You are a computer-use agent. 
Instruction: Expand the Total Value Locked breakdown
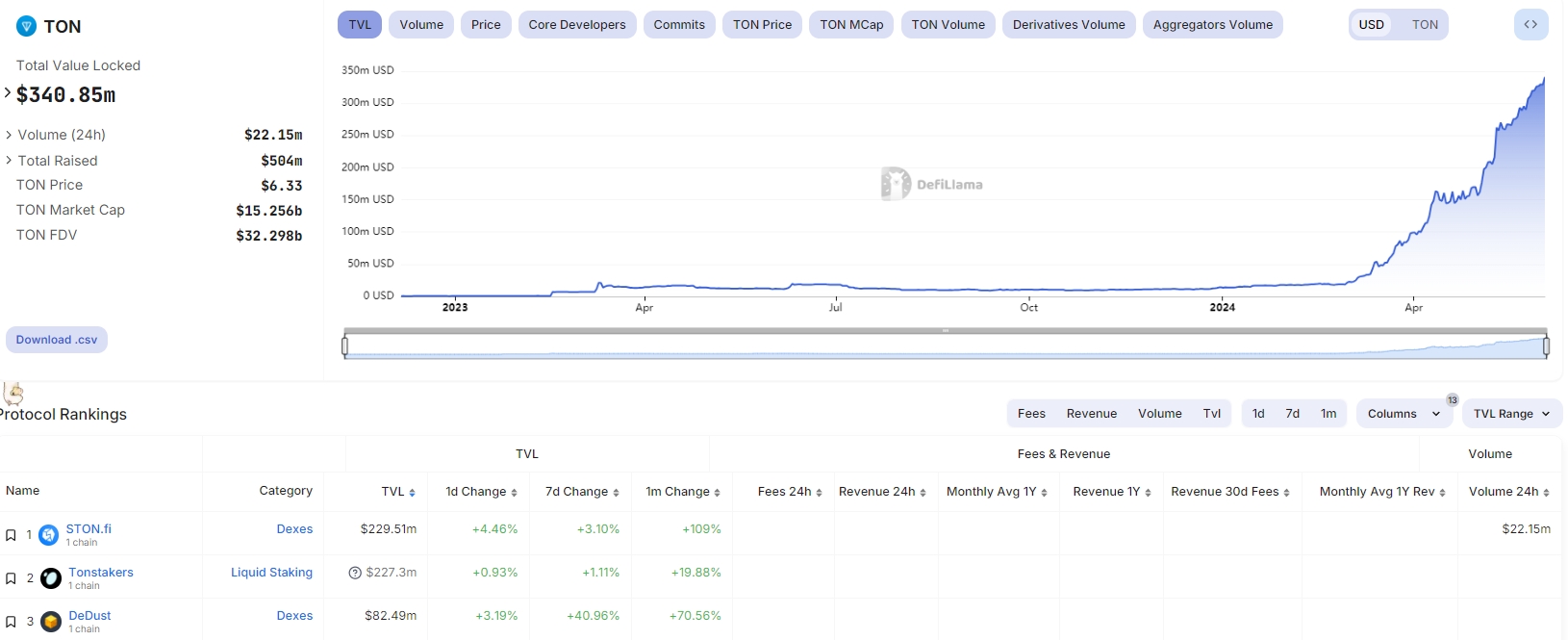8,92
